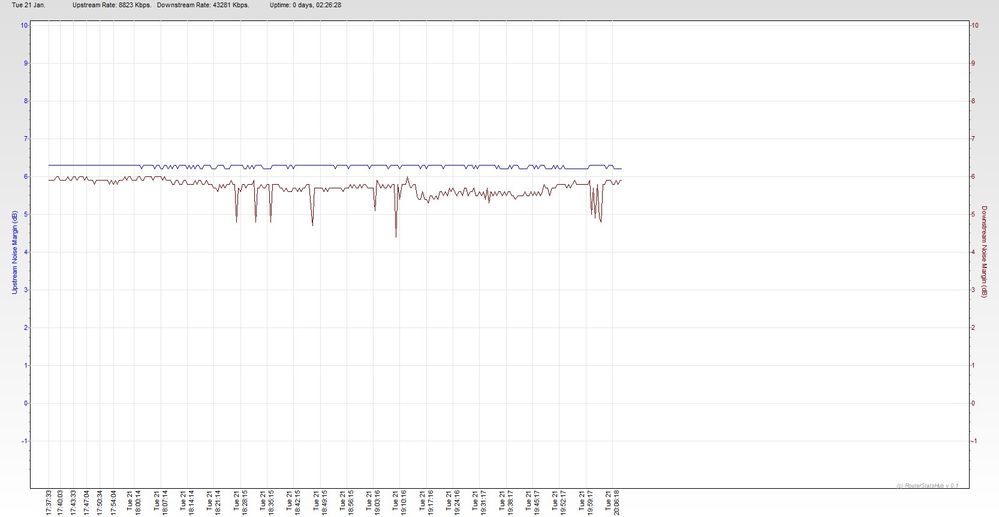Click the 'Downstream Noise Margin (dB)' axis title

click(x=984, y=252)
